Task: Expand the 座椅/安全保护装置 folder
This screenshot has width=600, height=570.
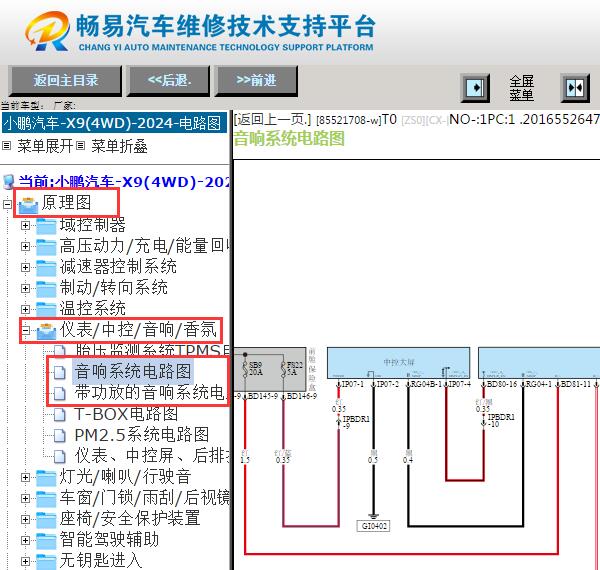Action: pos(25,519)
